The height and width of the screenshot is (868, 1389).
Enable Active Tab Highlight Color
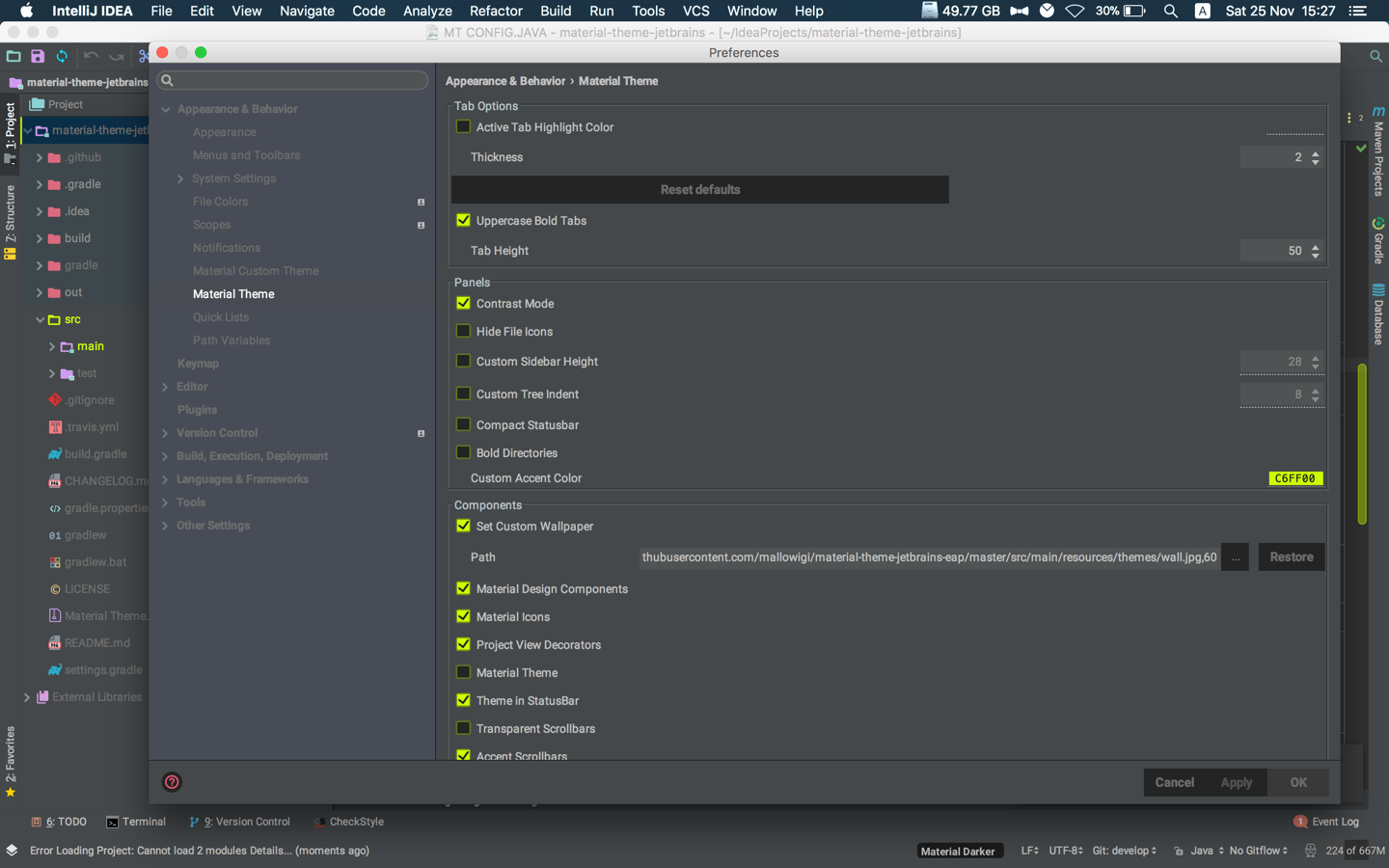(x=463, y=126)
